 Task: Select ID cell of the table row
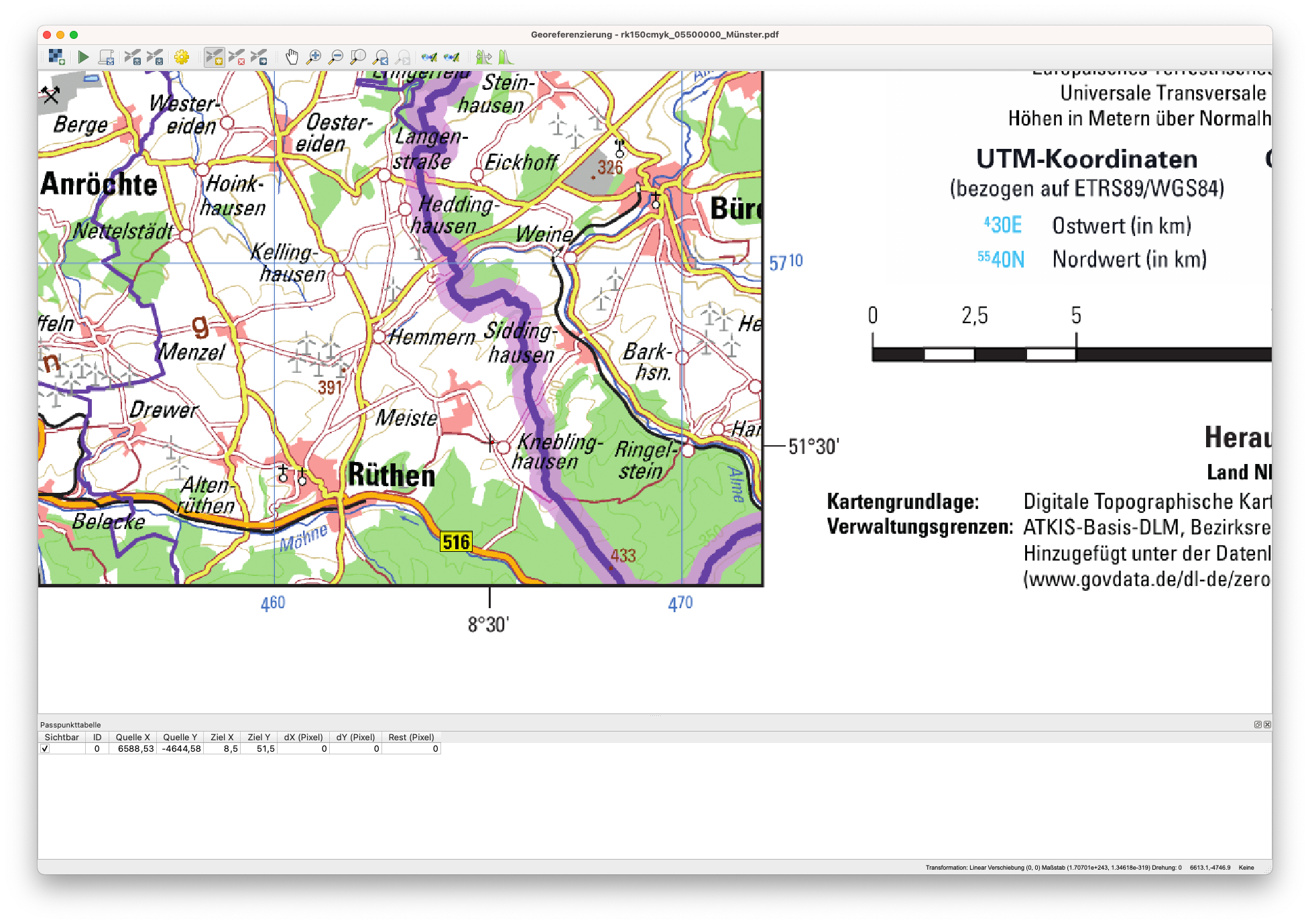click(97, 748)
